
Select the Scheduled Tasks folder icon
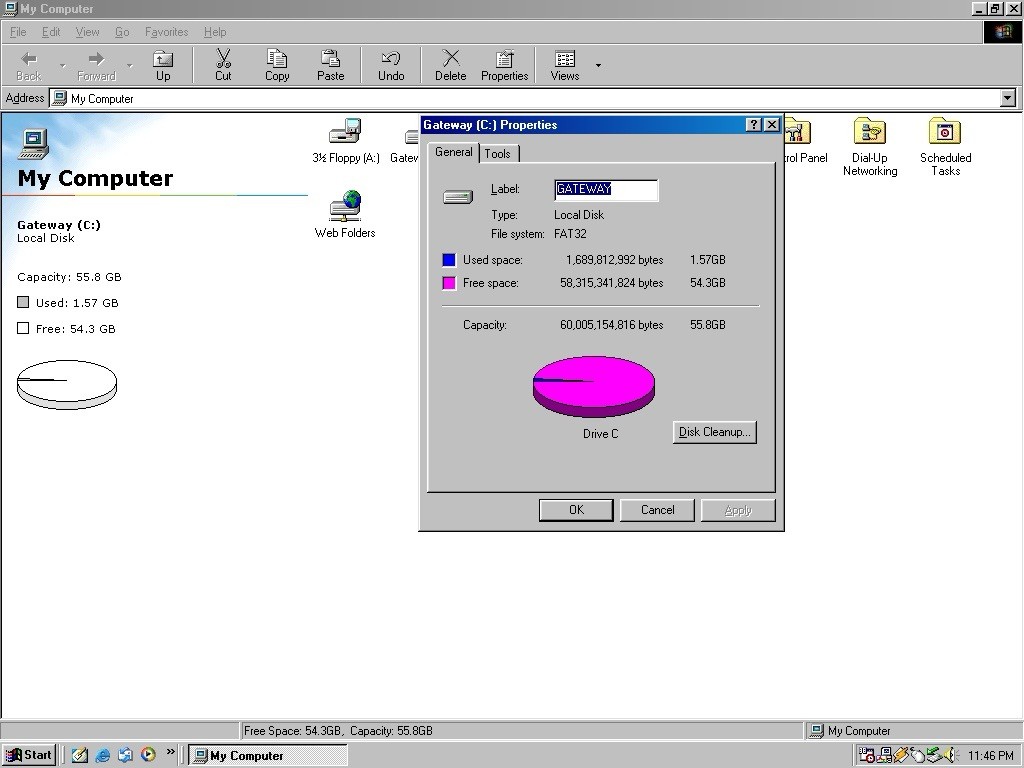(x=945, y=147)
